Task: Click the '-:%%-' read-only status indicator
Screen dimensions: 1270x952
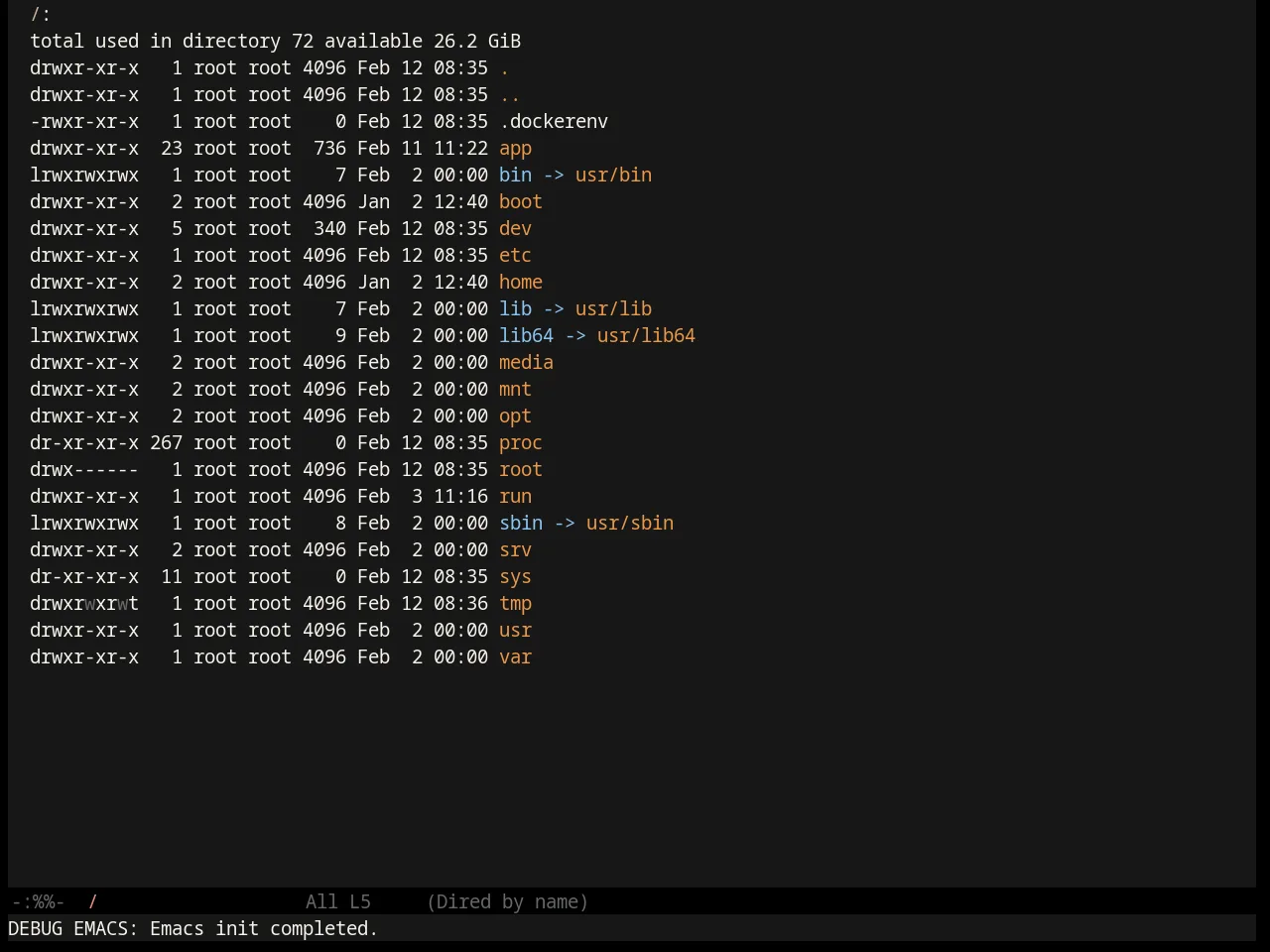Action: click(x=38, y=901)
